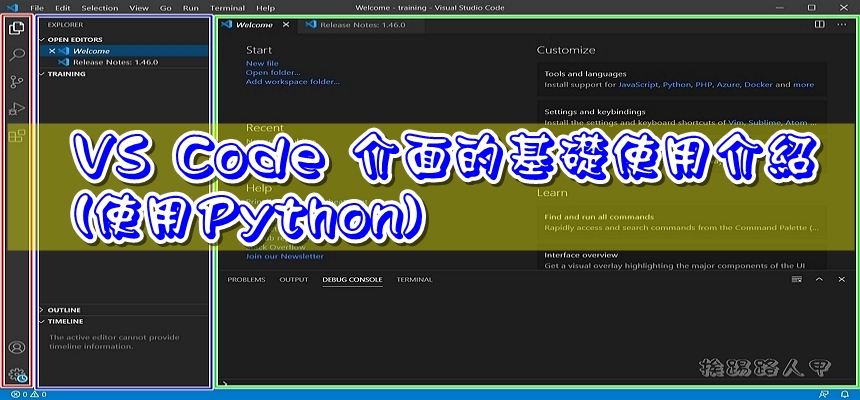Screen dimensions: 860x400
Task: Close Welcome in Open Editors list
Action: (x=53, y=51)
